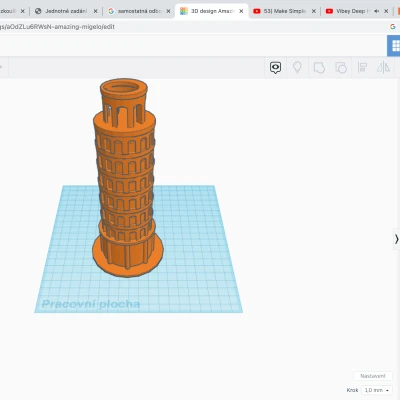The image size is (400, 400).
Task: Switch to the samostatná odb Google tab
Action: (139, 11)
